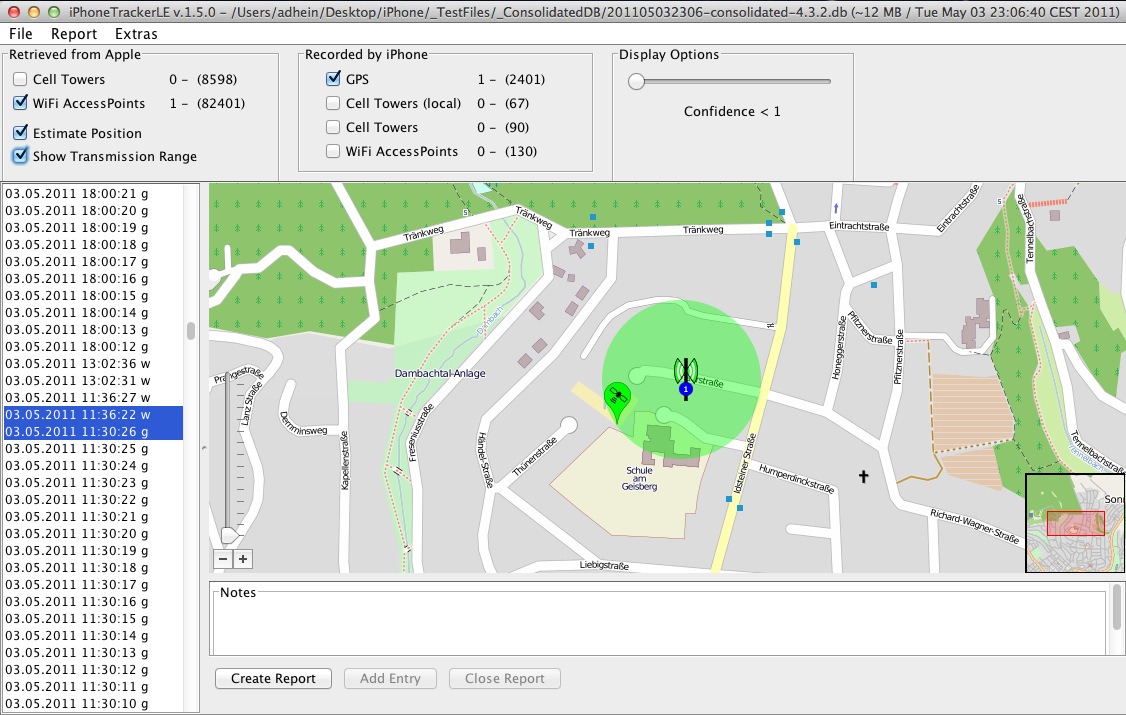Click the Create Report button
Viewport: 1126px width, 715px height.
click(x=273, y=678)
